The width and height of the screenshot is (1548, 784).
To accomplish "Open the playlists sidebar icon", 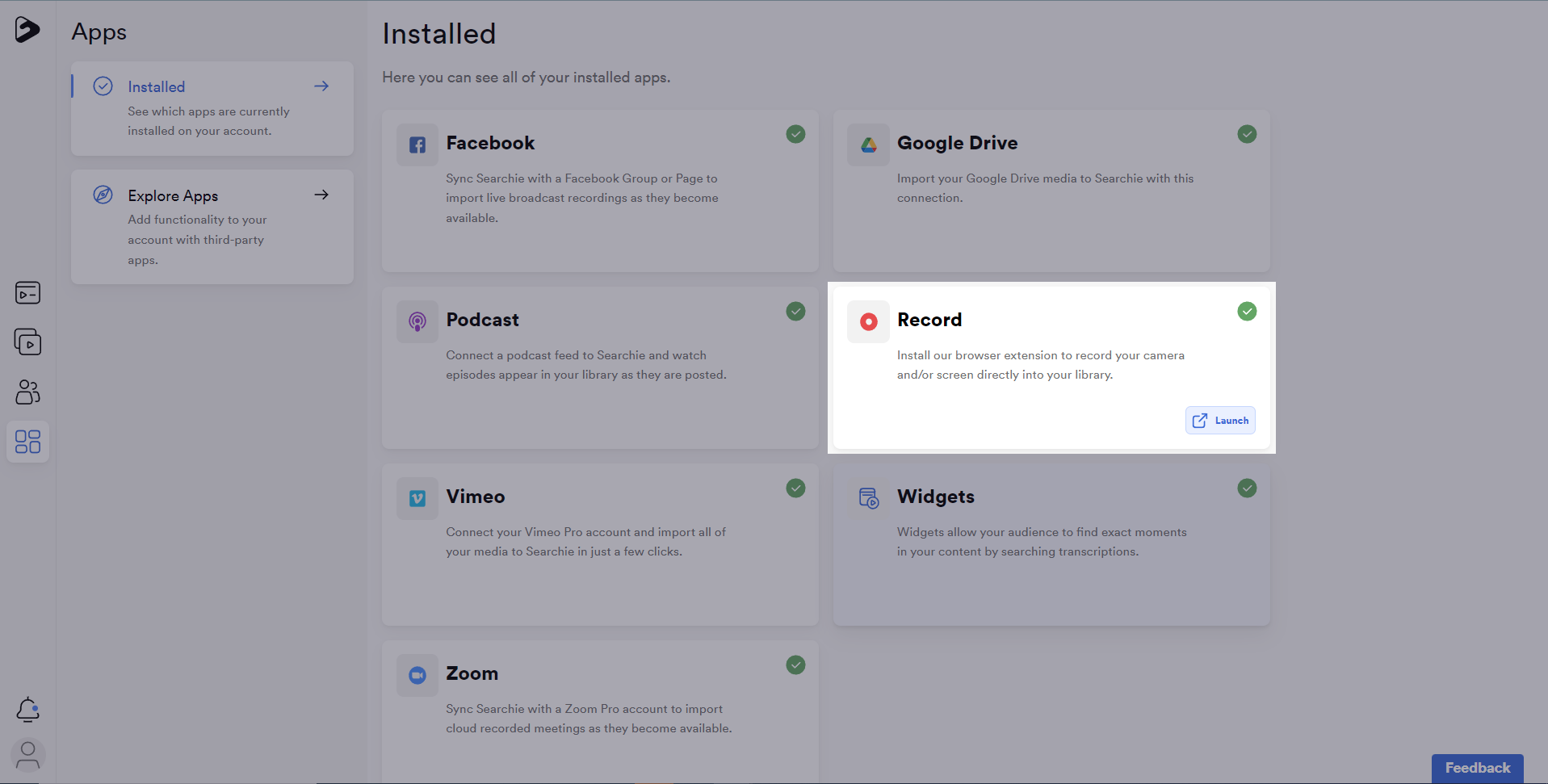I will pyautogui.click(x=27, y=342).
